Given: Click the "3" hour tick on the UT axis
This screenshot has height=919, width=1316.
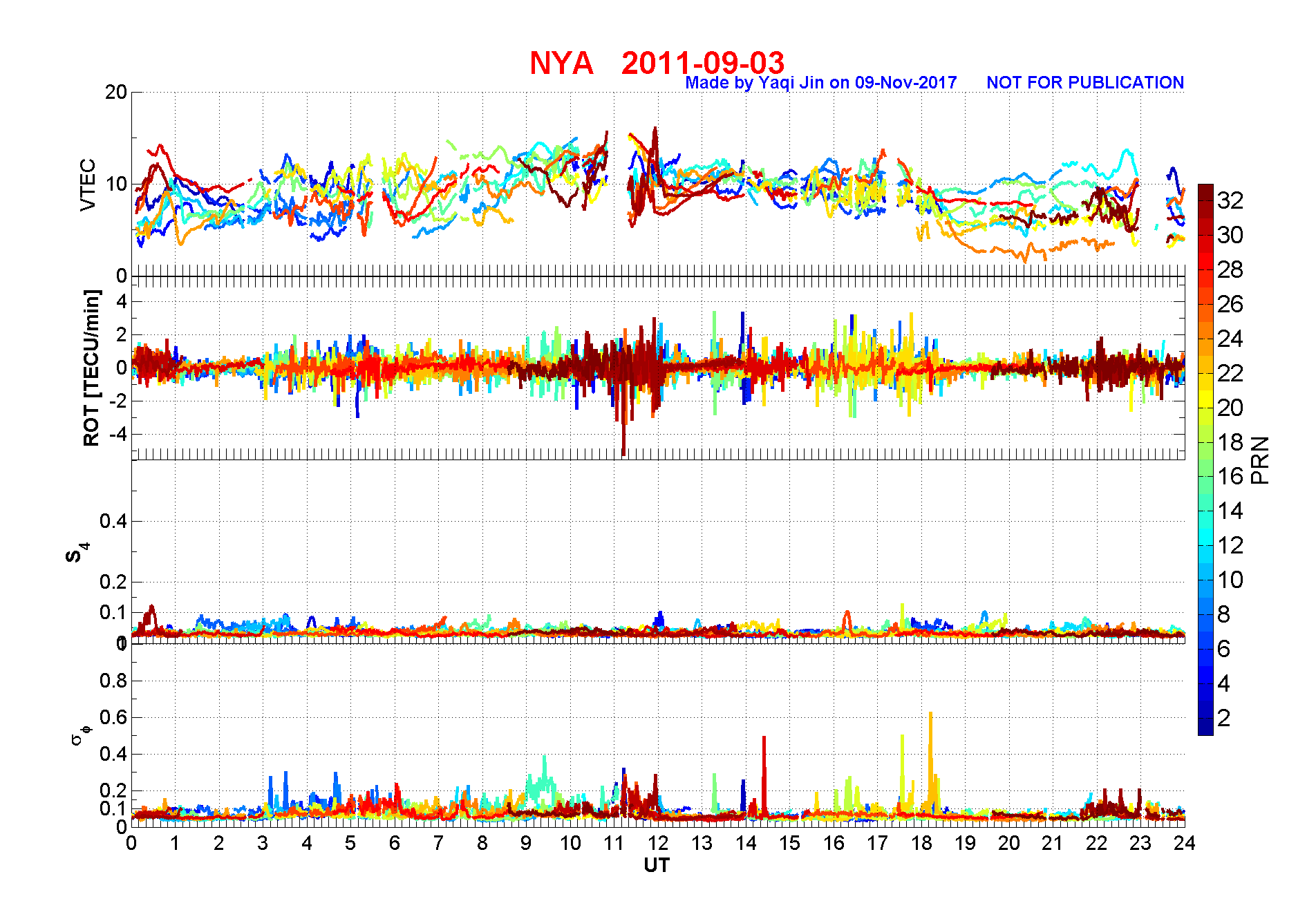Looking at the screenshot, I should point(263,843).
